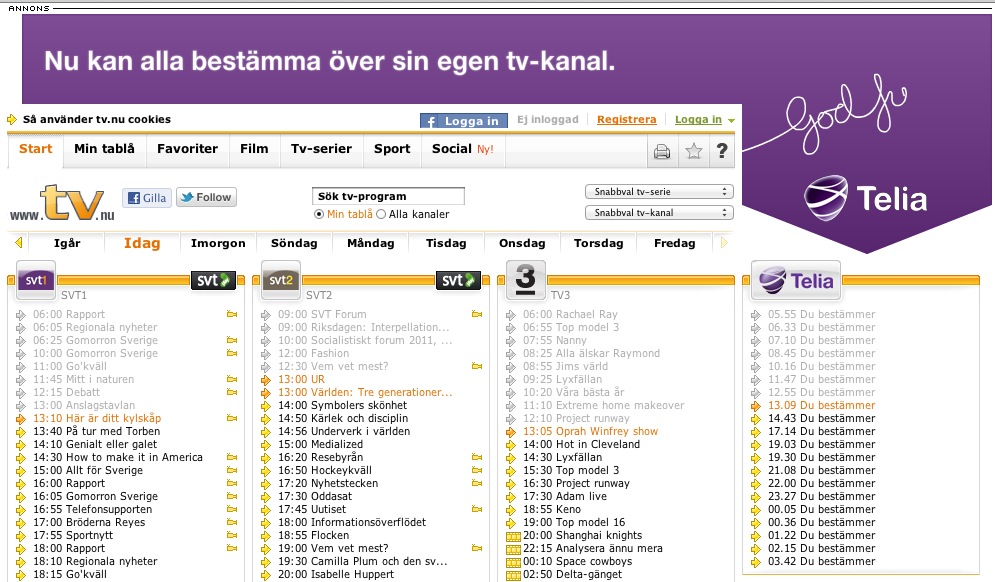Click film icon beside 22:15 Analysera ännu mera
This screenshot has width=995, height=582.
(x=513, y=549)
